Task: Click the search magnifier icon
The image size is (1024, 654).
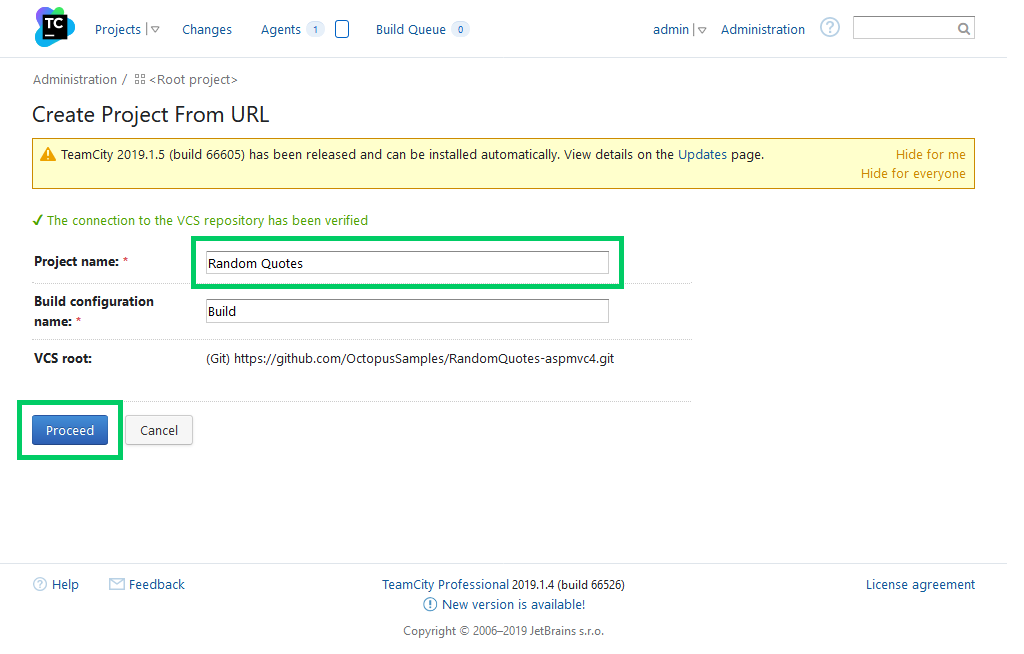Action: [963, 29]
